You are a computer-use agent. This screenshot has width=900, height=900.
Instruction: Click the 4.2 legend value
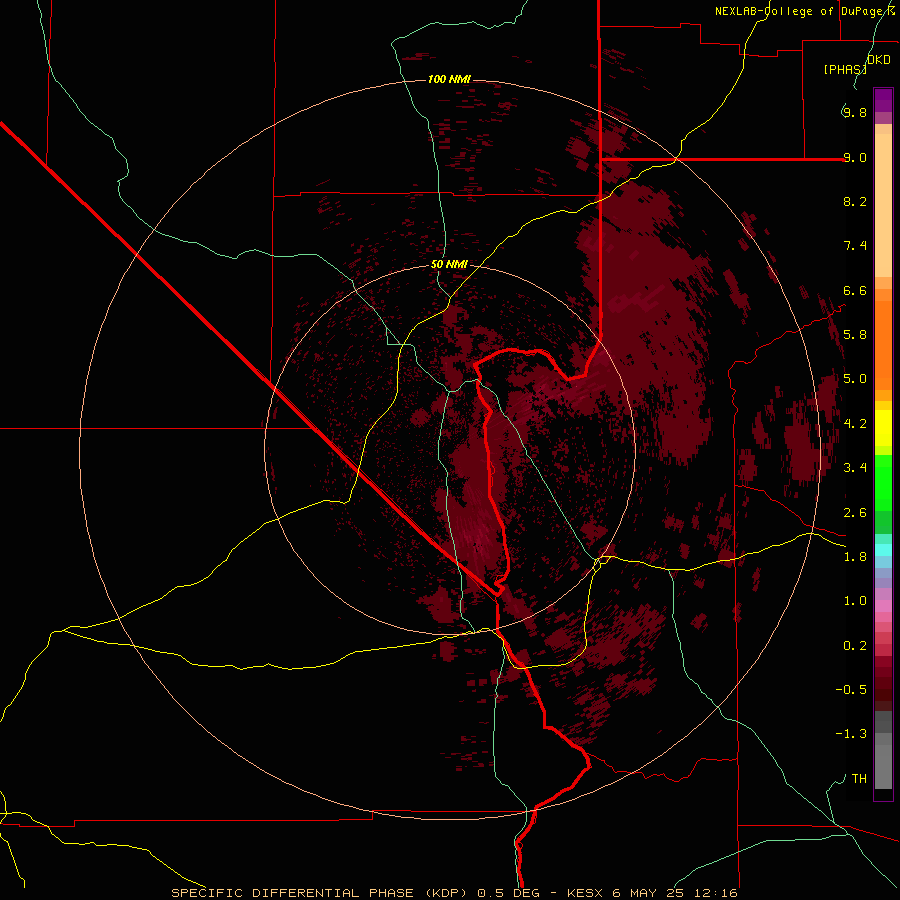tap(855, 424)
